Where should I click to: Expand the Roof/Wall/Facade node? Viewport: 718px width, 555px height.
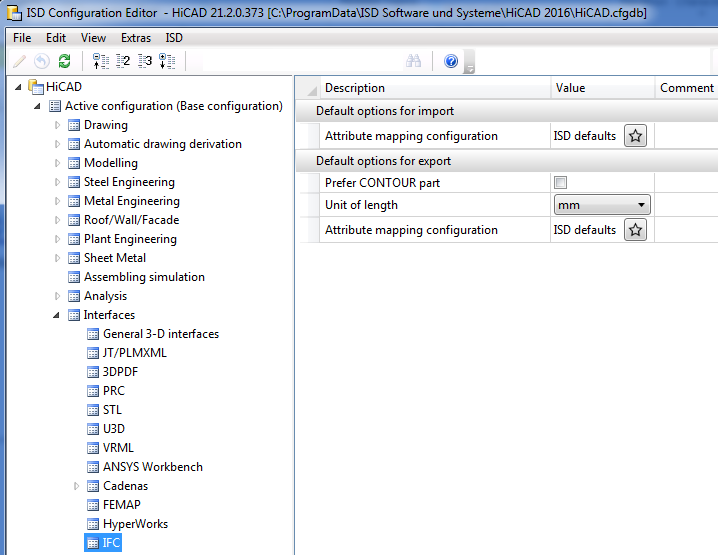(57, 220)
